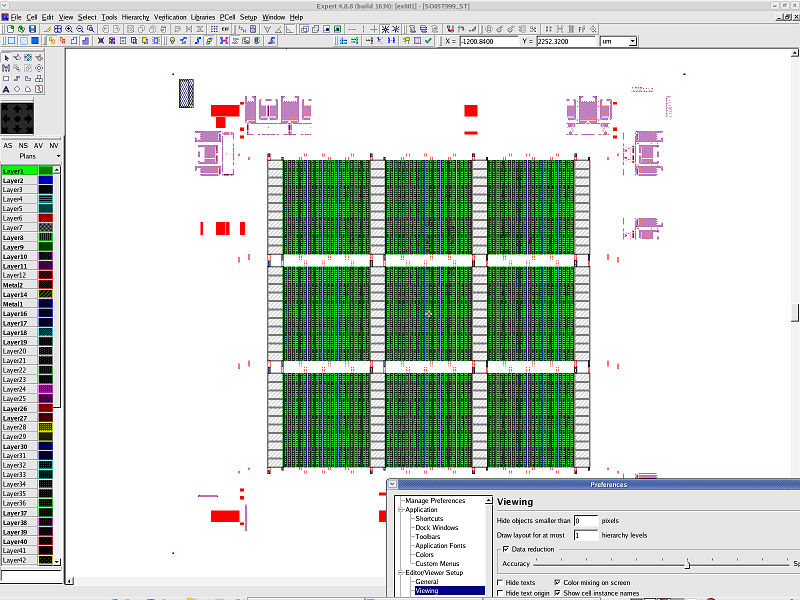Viewport: 800px width, 600px height.
Task: Open the um units dropdown
Action: tap(632, 41)
